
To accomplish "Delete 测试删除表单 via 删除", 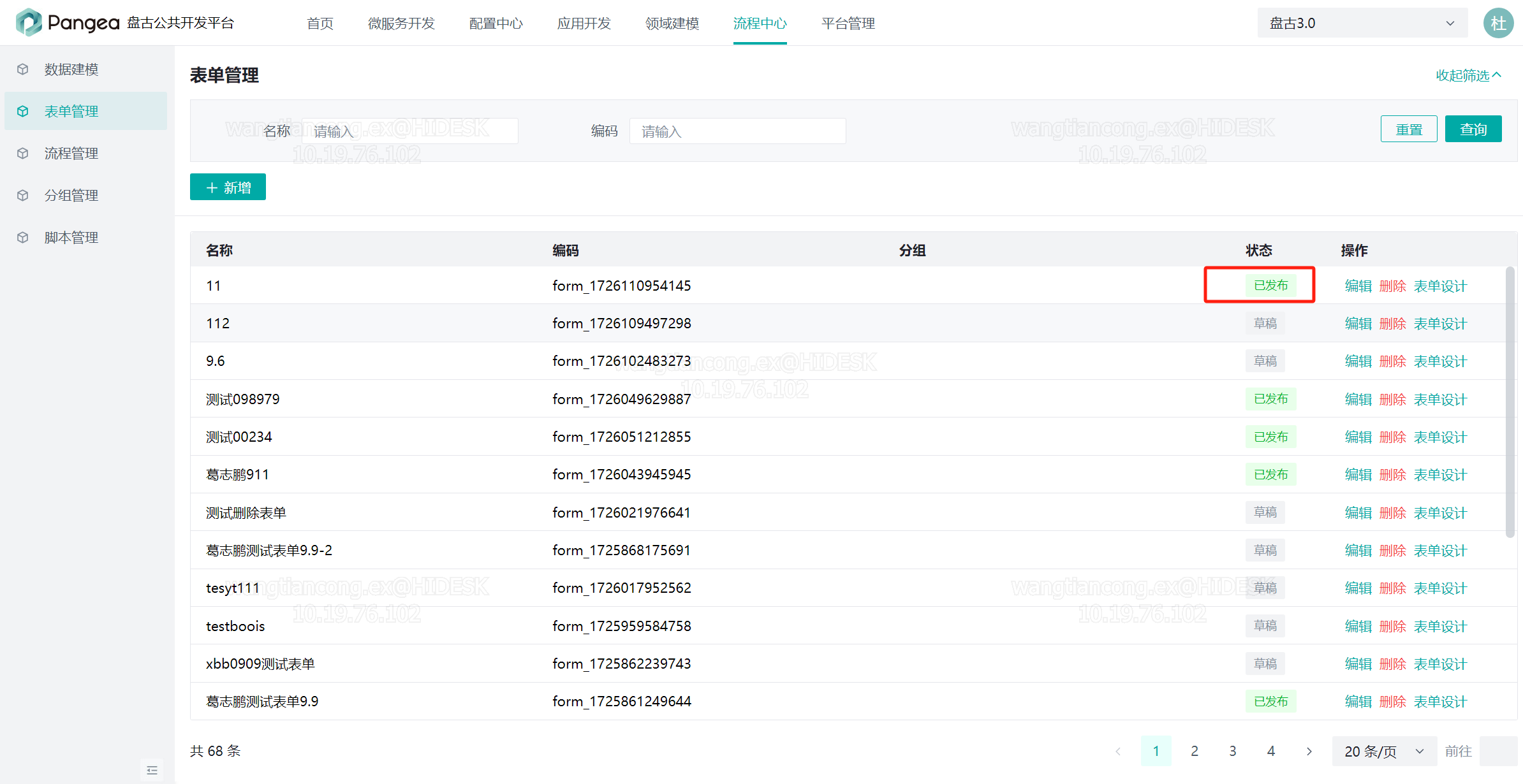I will 1393,512.
